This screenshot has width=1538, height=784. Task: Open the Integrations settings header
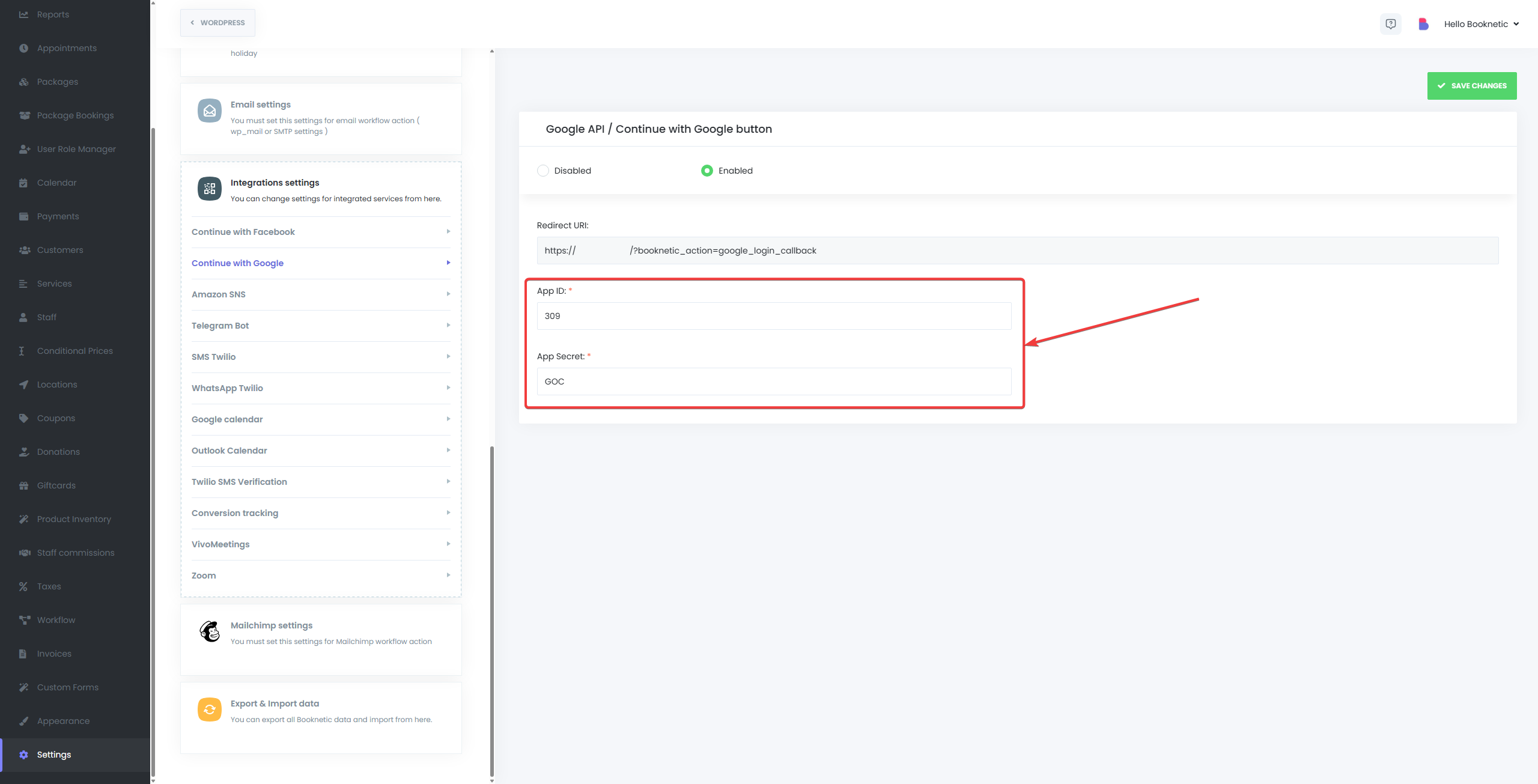[x=321, y=190]
